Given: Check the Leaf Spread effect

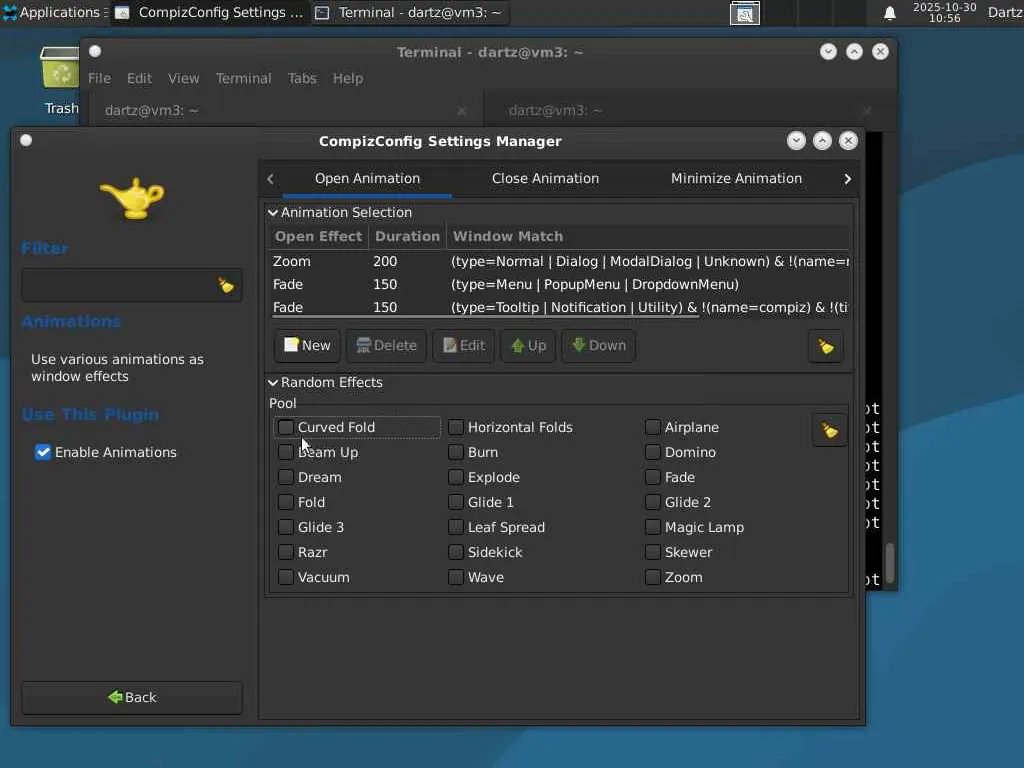Looking at the screenshot, I should coord(456,527).
